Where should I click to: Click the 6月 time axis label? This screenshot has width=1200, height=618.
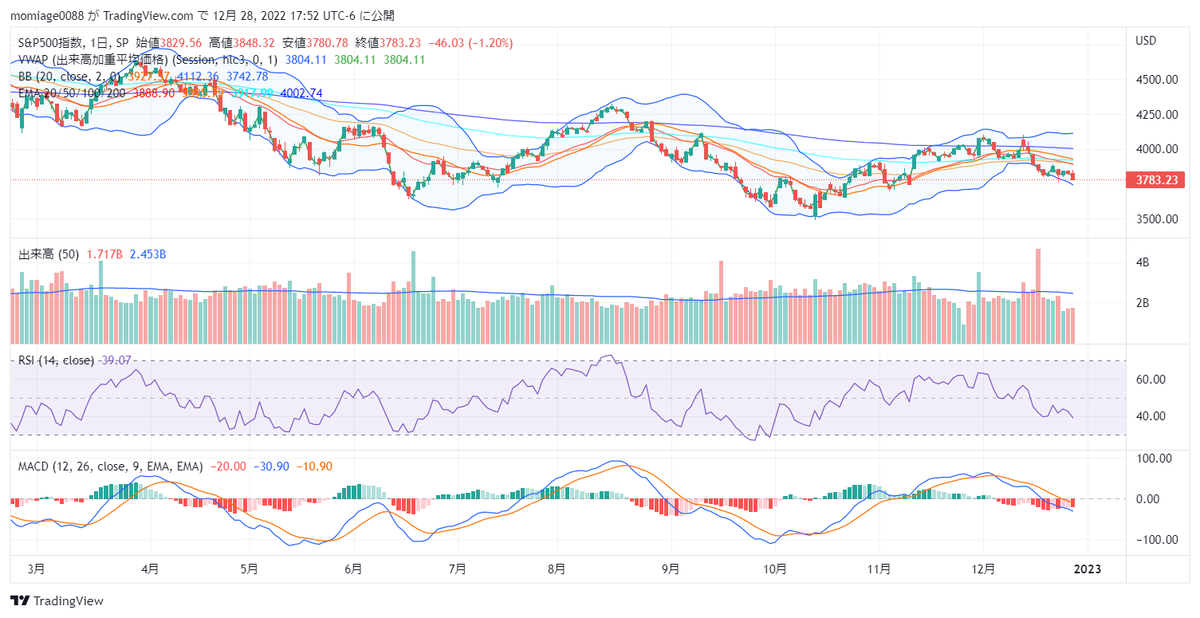(352, 568)
